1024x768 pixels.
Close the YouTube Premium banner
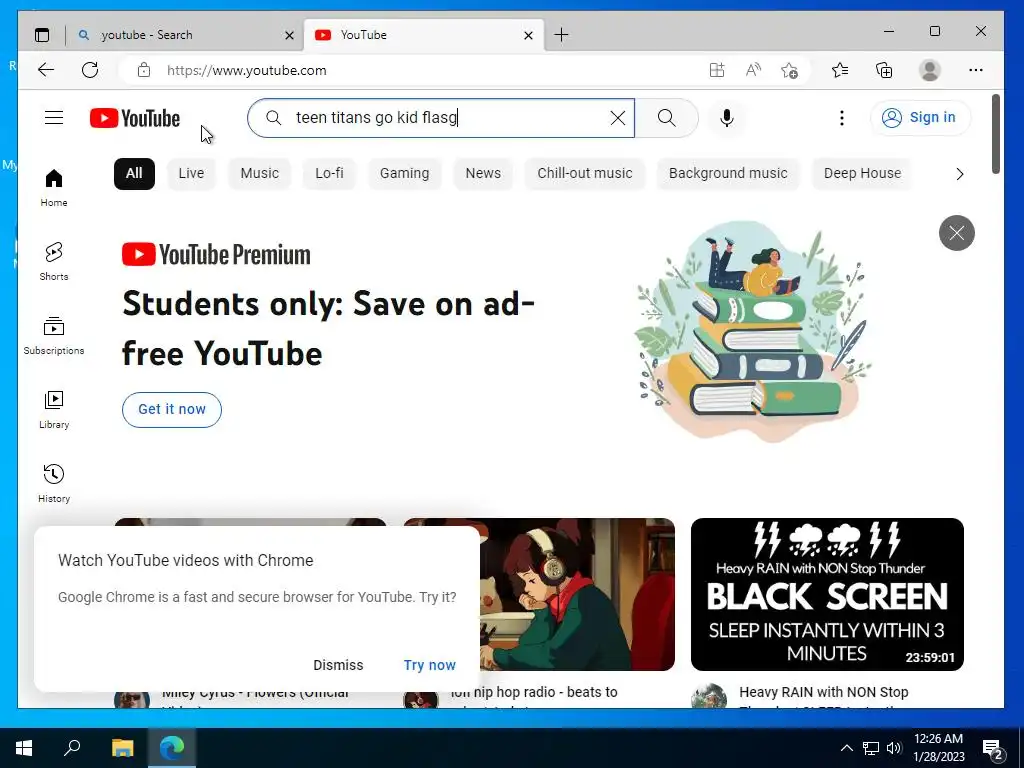[x=956, y=233]
